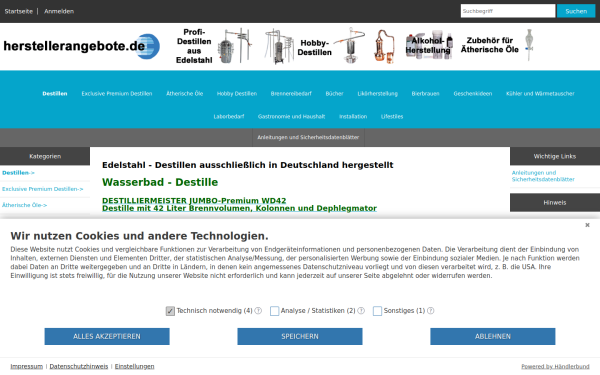
Task: Enable the Sonstiges cookie checkbox
Action: (377, 311)
